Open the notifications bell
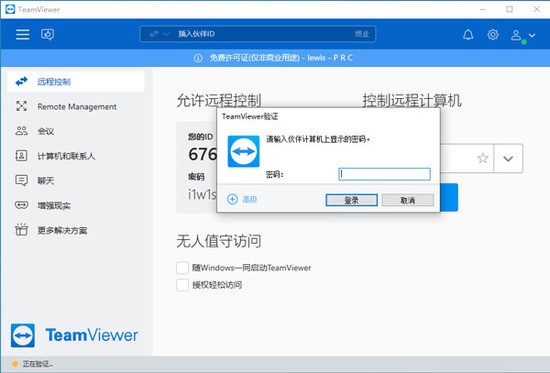This screenshot has height=373, width=550. [468, 34]
